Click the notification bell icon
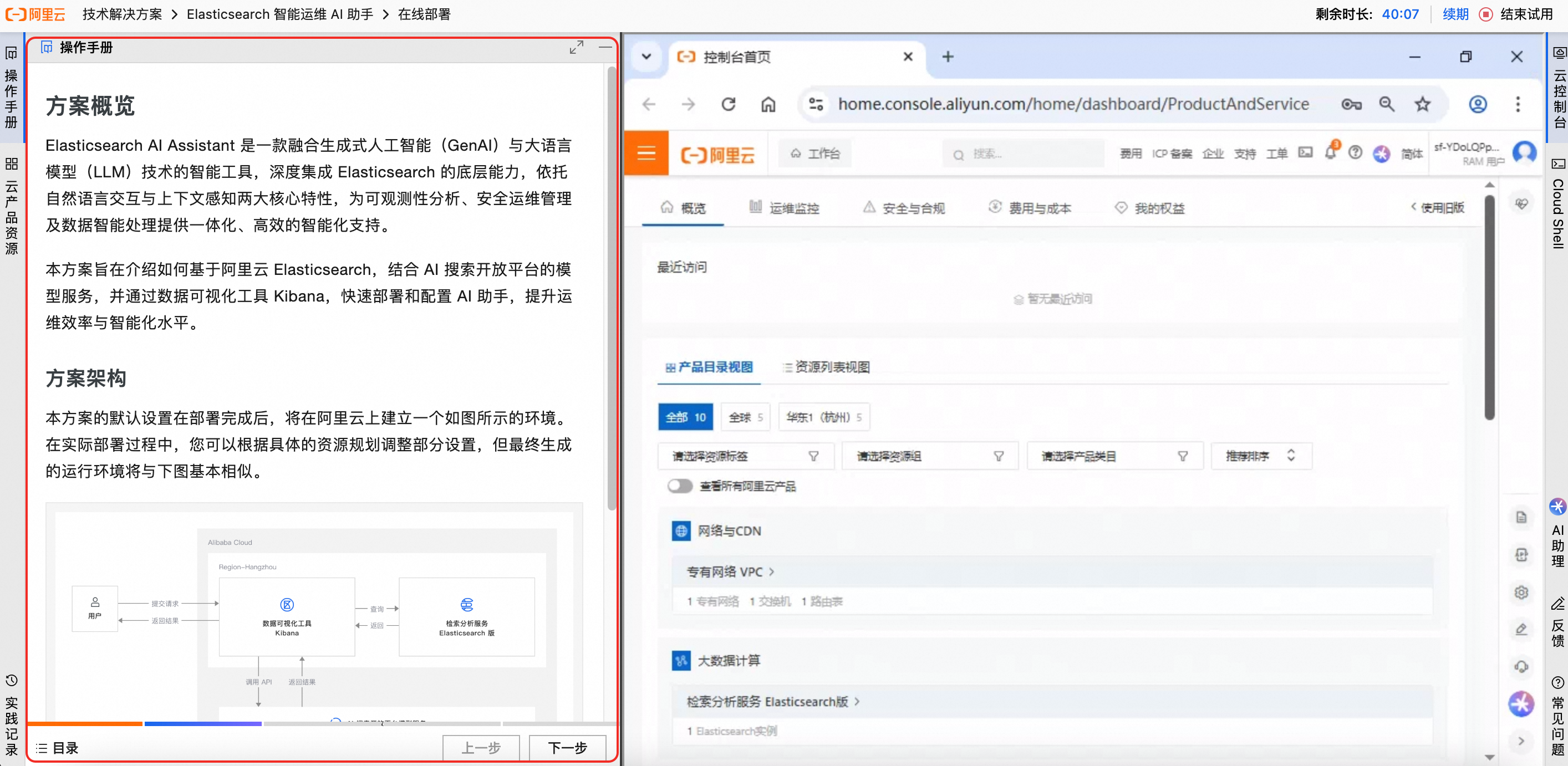This screenshot has width=1568, height=766. pos(1330,154)
